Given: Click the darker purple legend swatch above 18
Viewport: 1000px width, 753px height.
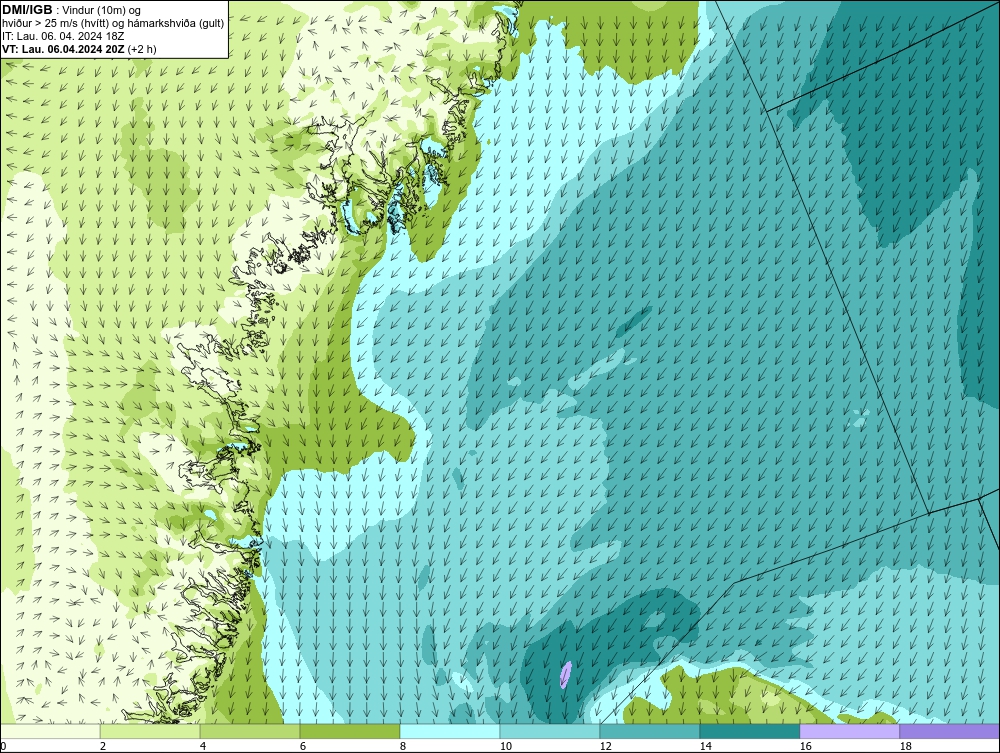Looking at the screenshot, I should pyautogui.click(x=950, y=731).
